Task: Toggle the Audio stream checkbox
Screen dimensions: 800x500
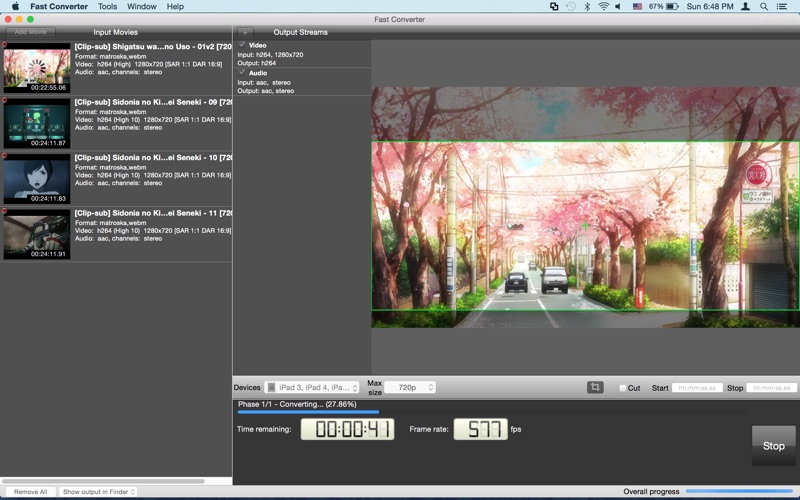Action: coord(242,72)
